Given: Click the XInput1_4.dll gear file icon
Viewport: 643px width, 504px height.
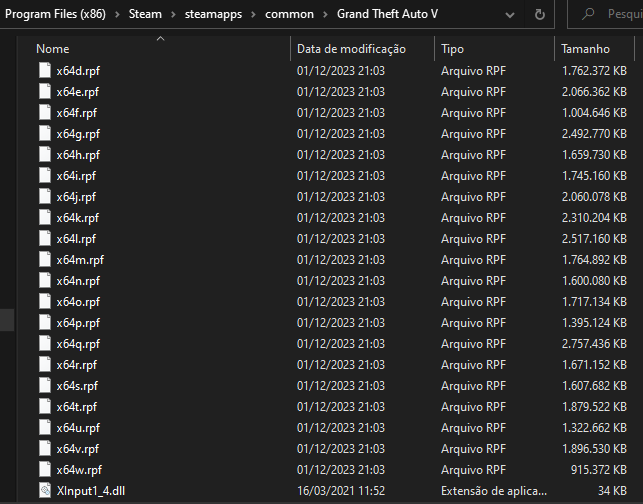Looking at the screenshot, I should point(44,491).
